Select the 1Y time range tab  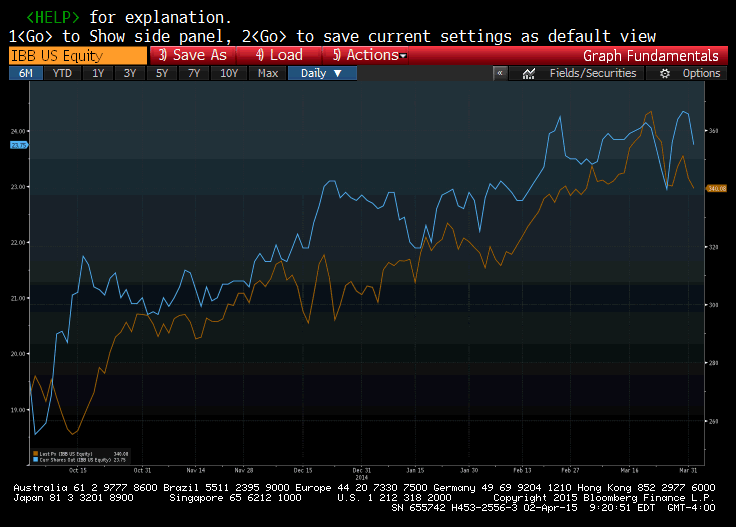(x=98, y=73)
